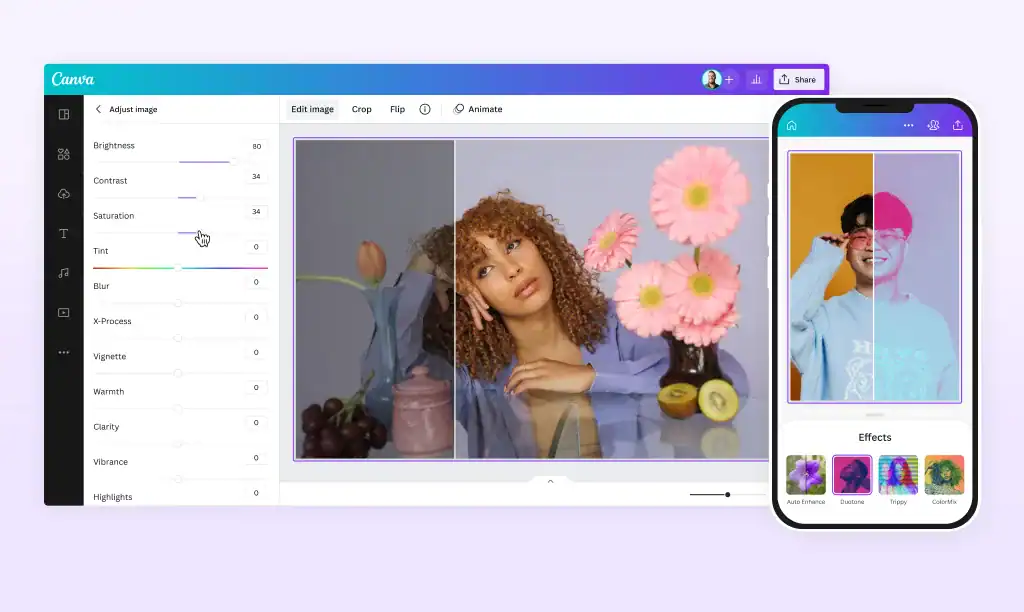1024x612 pixels.
Task: Open the More dots icon in sidebar
Action: click(x=63, y=352)
